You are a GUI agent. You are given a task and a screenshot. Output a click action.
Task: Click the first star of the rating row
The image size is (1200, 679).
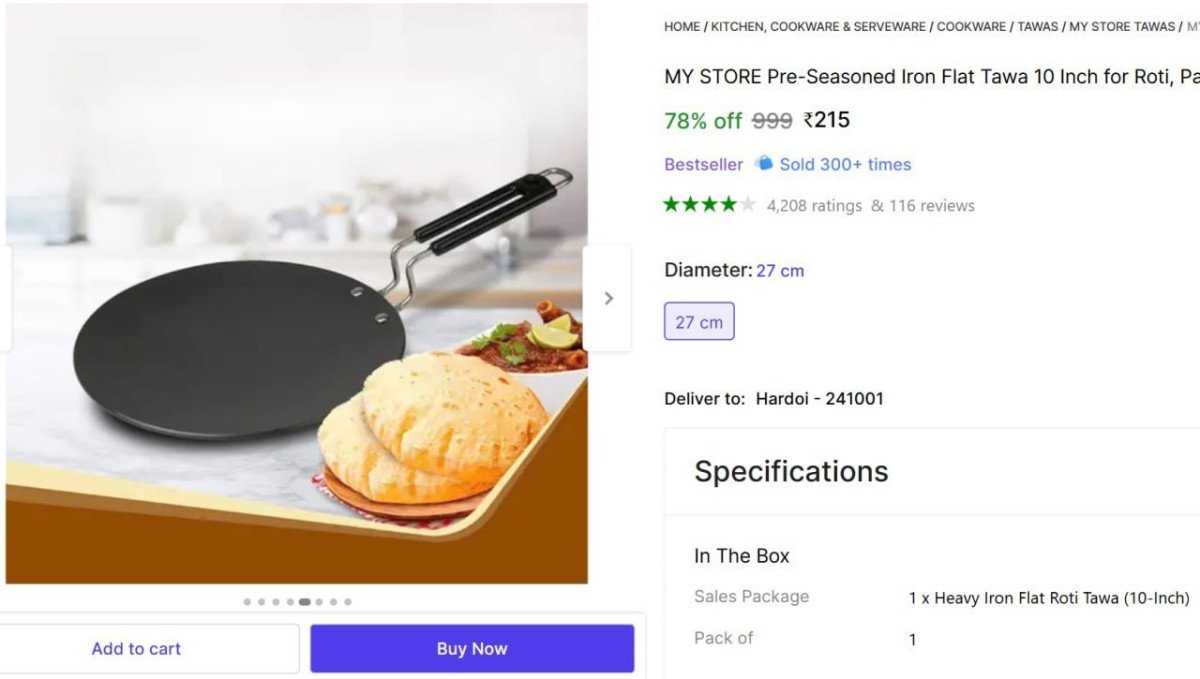point(670,204)
